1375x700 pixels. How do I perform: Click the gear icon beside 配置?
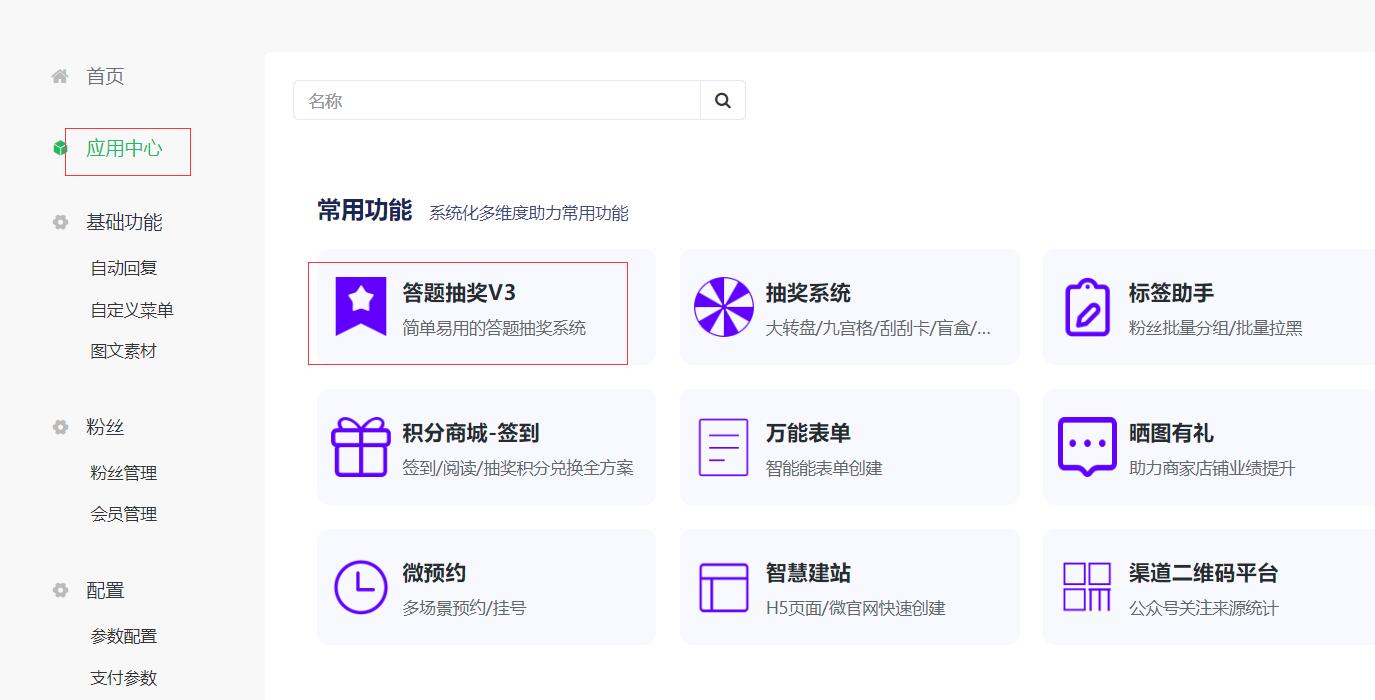(x=60, y=590)
